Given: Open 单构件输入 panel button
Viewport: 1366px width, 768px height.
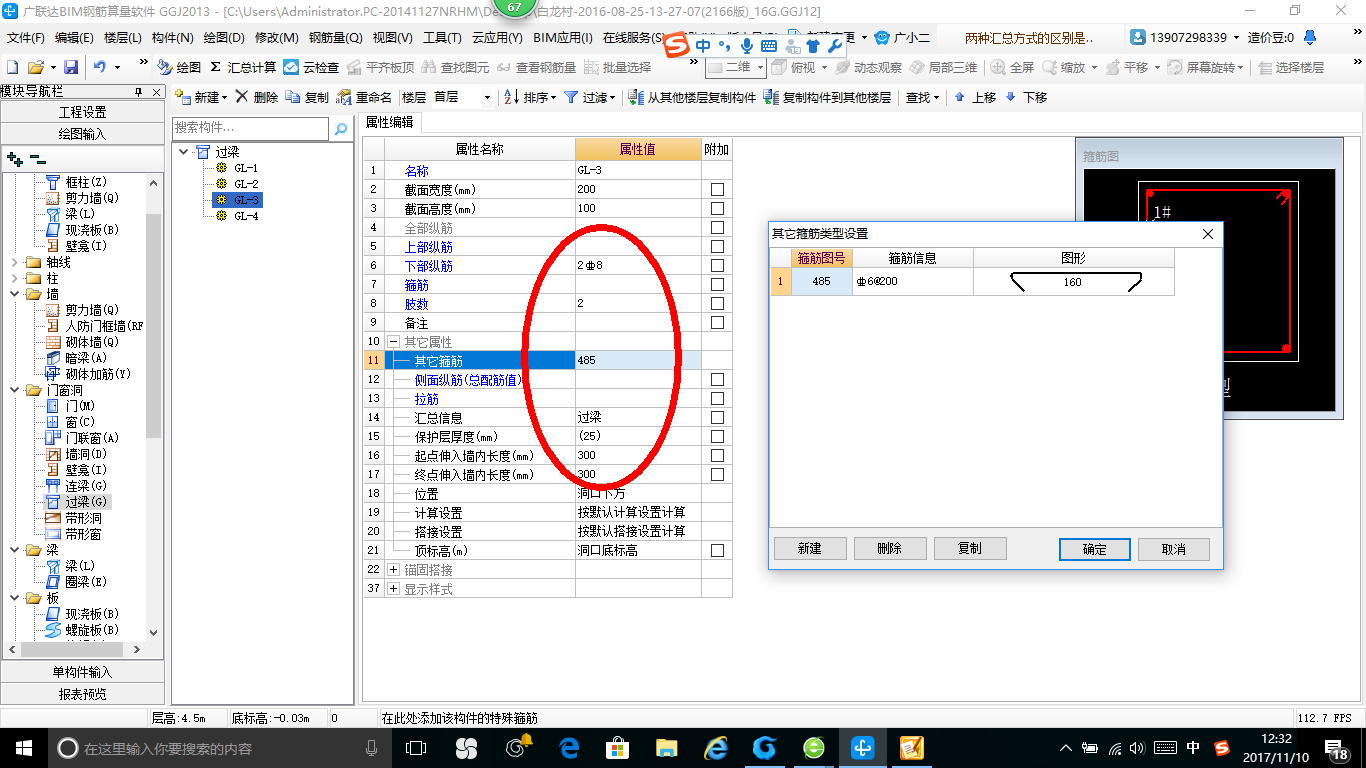Looking at the screenshot, I should [83, 672].
